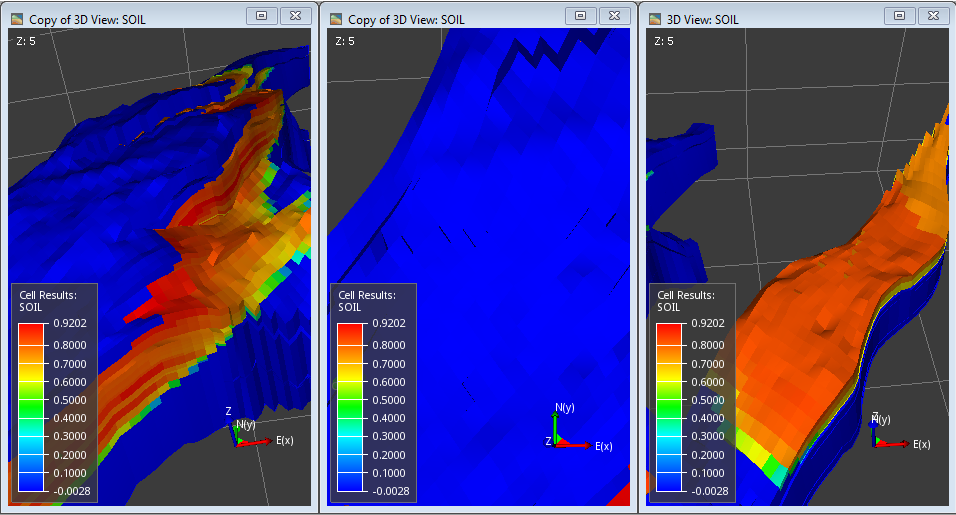Click the Z: 5 label in left view
Viewport: 956px width, 515px height.
point(25,41)
